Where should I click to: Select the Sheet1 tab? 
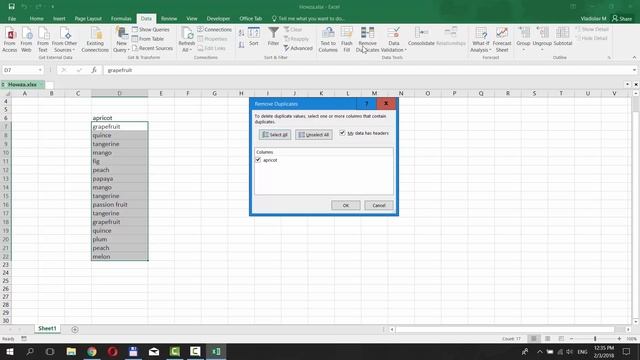click(47, 329)
